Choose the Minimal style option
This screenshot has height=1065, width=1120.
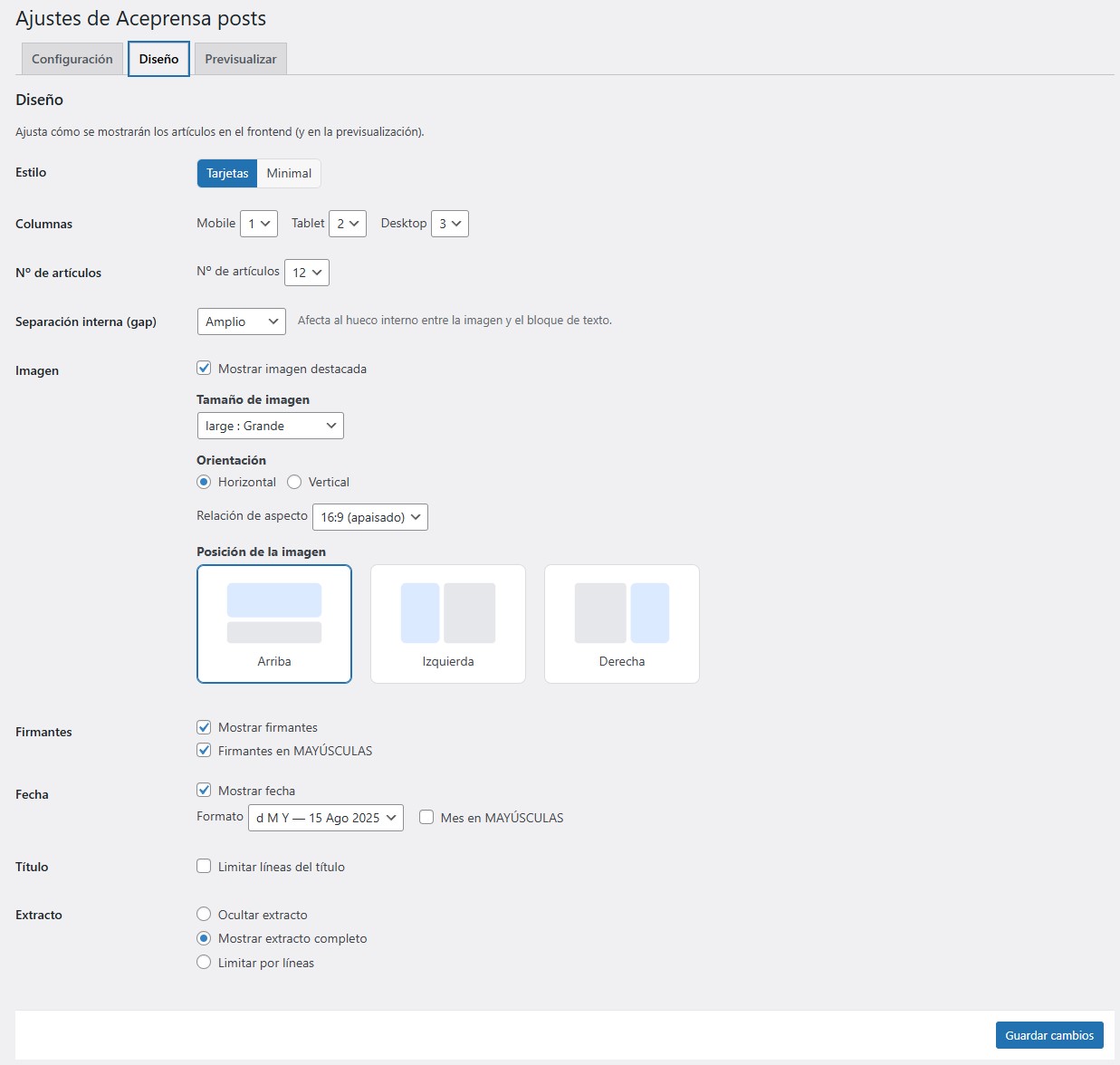click(289, 173)
